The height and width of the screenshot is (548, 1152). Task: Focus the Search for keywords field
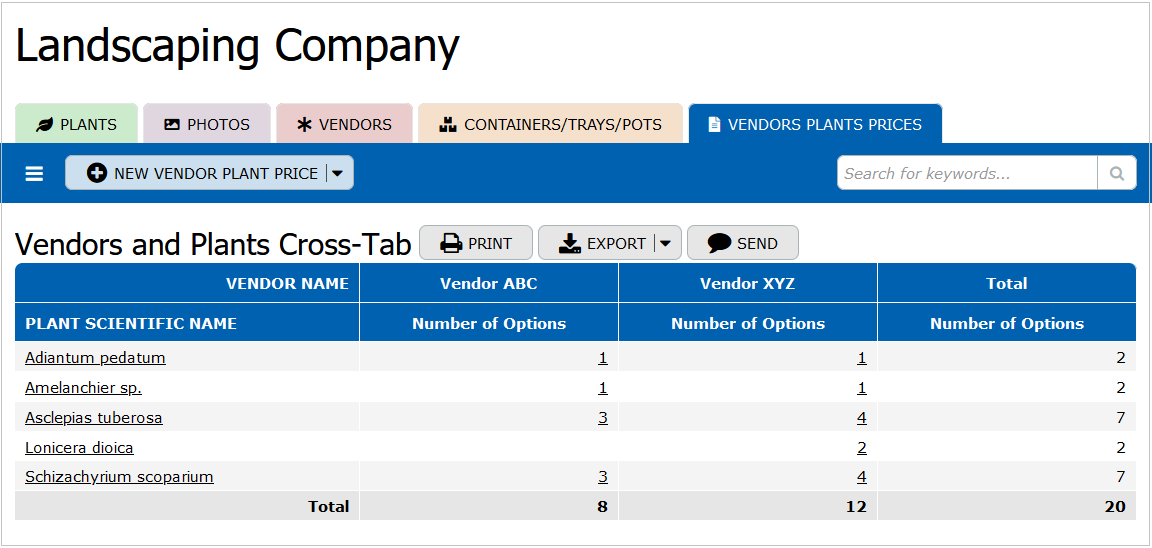(967, 173)
